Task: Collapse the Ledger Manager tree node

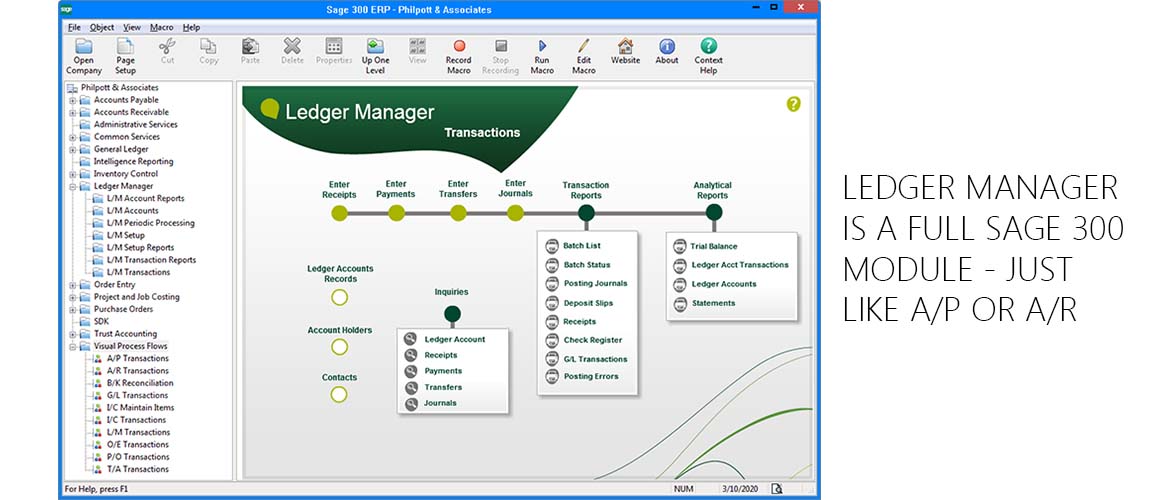Action: (72, 187)
